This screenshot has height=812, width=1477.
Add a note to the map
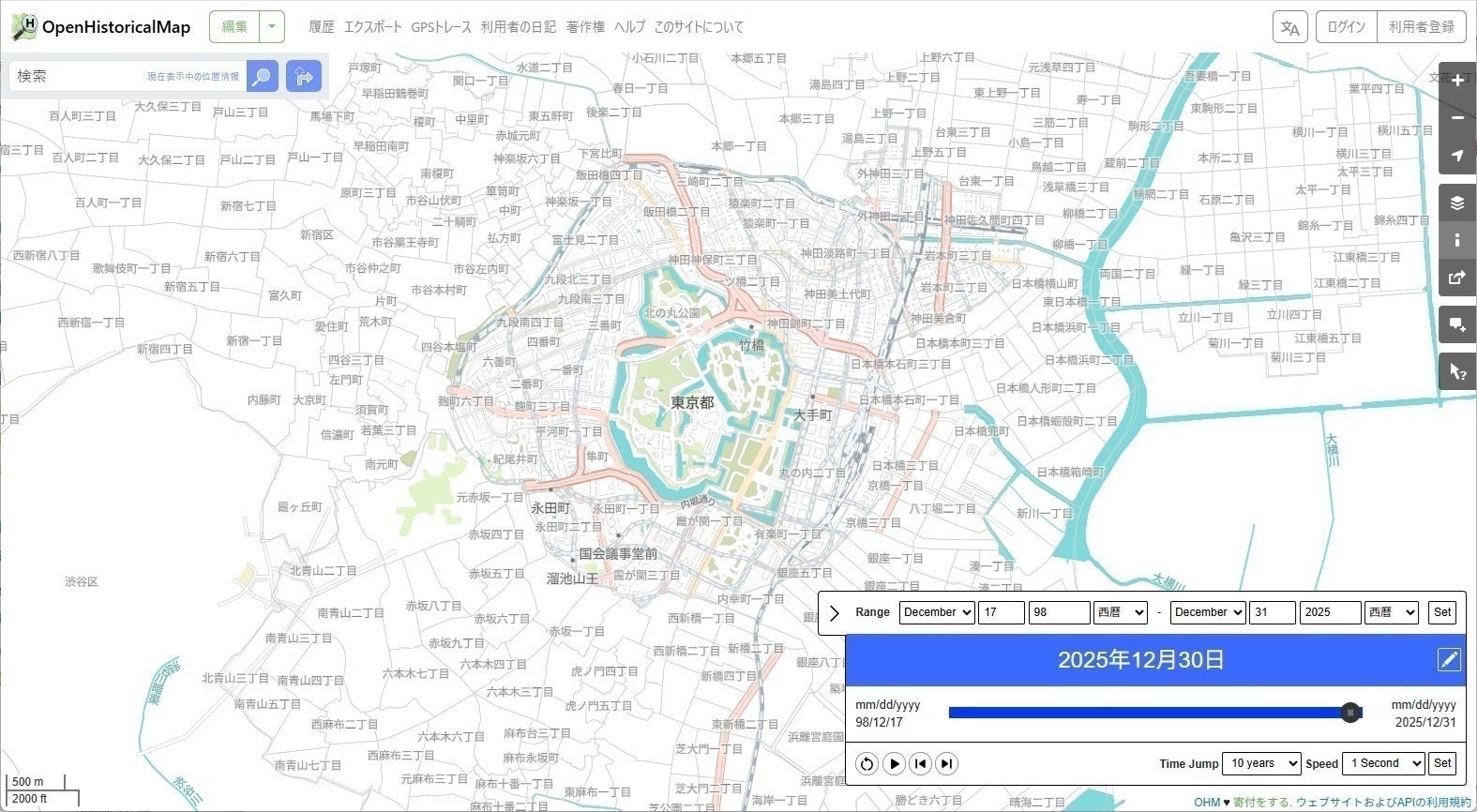coord(1456,324)
